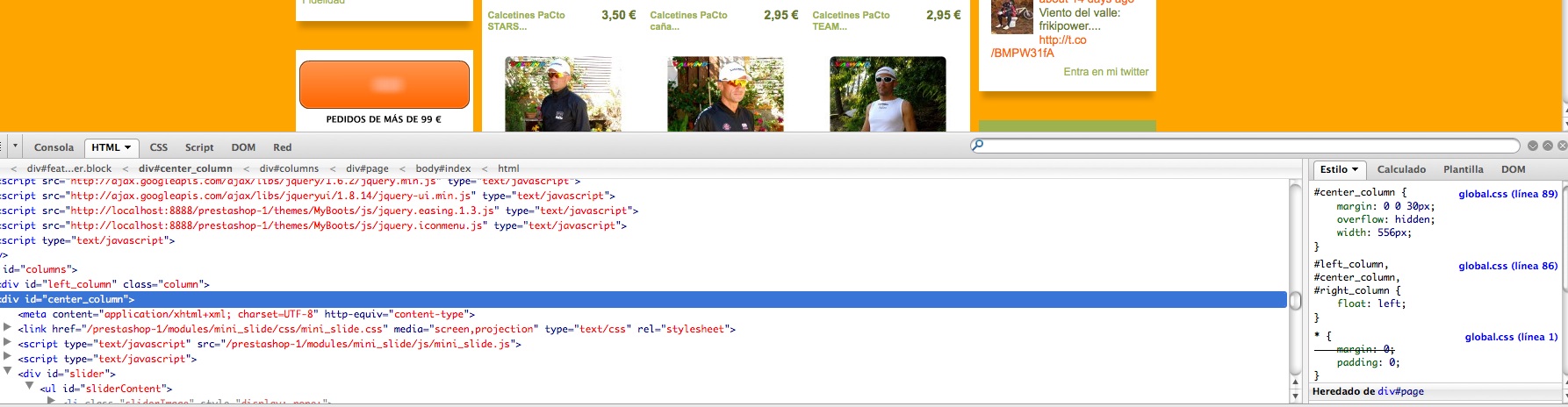The height and width of the screenshot is (407, 1568).
Task: Open the DOM side panel tab
Action: 1514,169
